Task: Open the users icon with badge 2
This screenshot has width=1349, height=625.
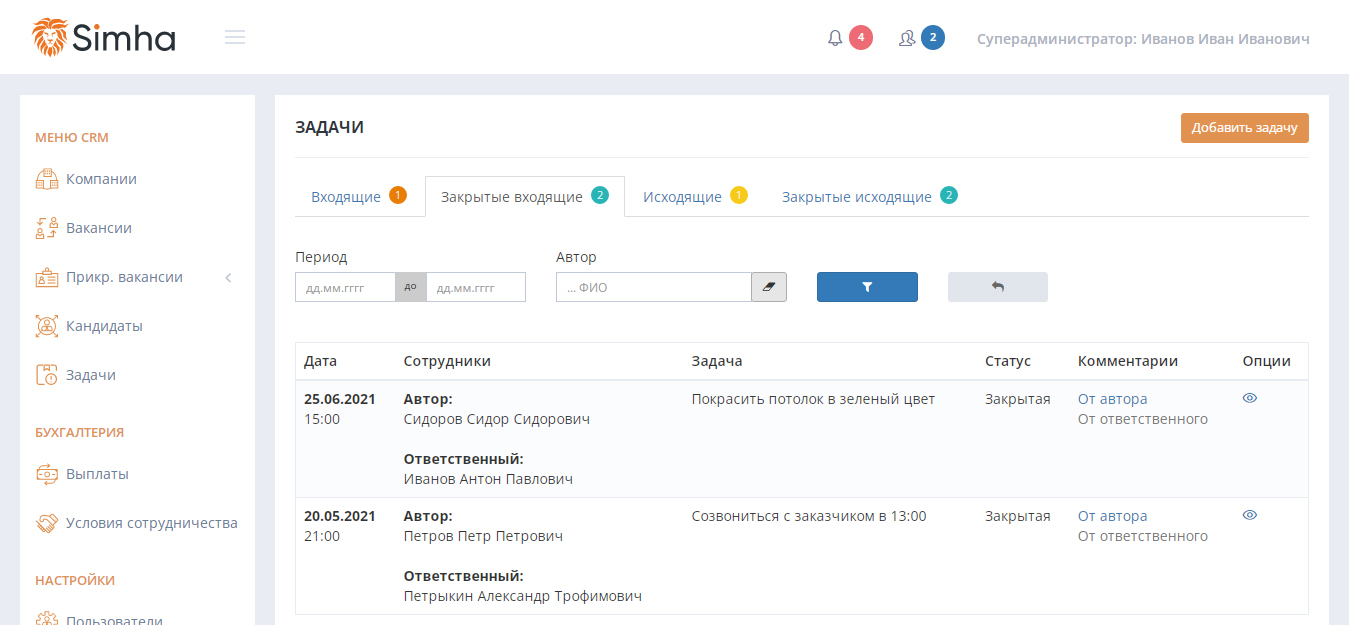Action: click(907, 38)
